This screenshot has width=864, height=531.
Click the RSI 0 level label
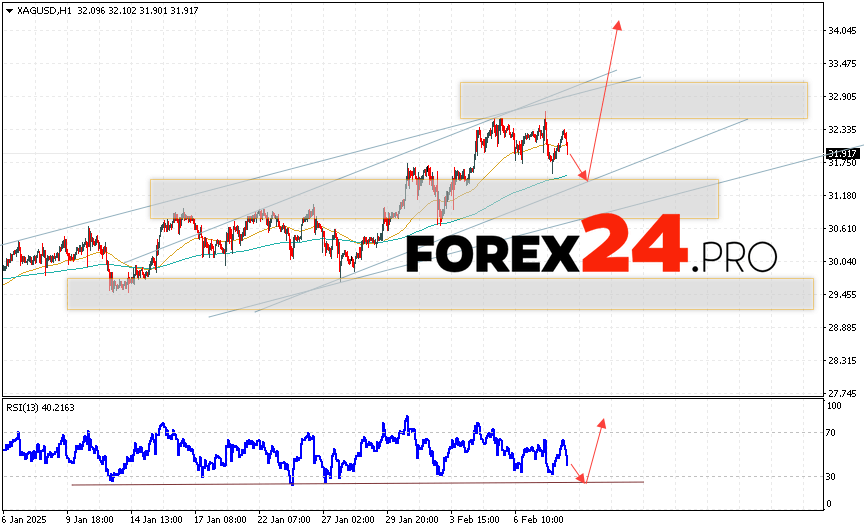coord(830,504)
